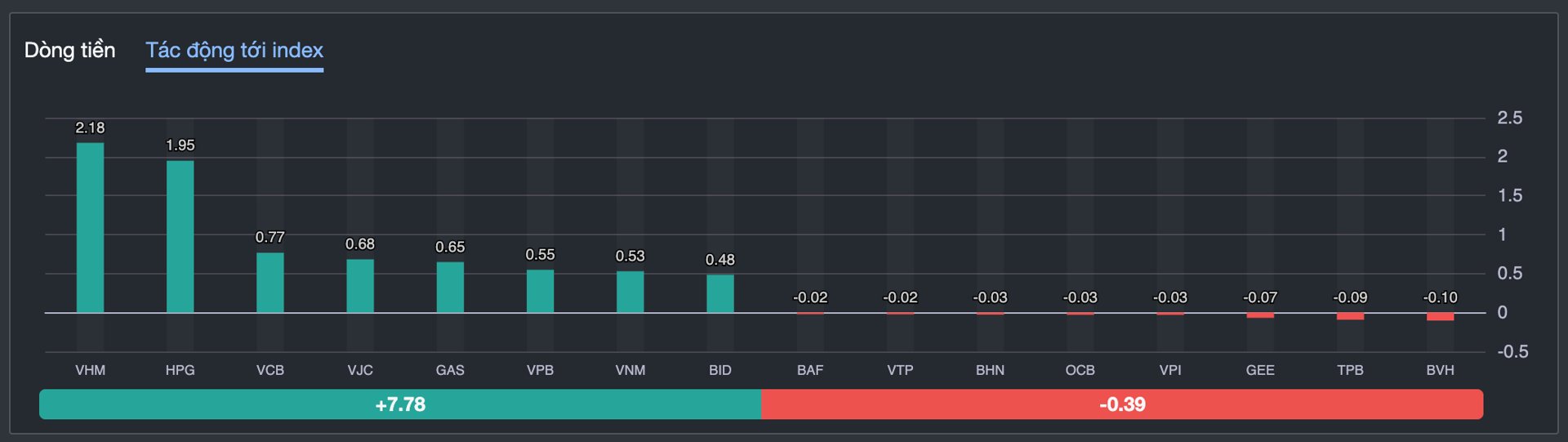Click the 2.18 value above VHM
The width and height of the screenshot is (1568, 442).
click(x=90, y=127)
